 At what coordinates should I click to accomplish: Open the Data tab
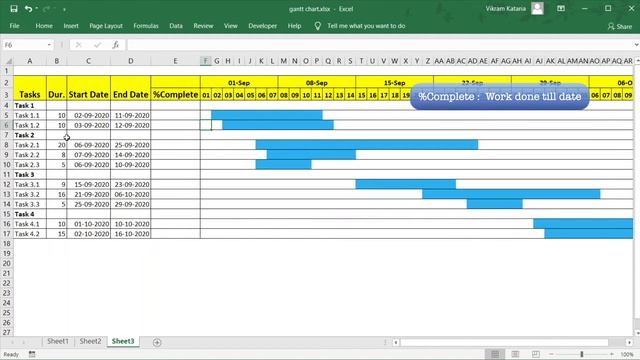176,26
